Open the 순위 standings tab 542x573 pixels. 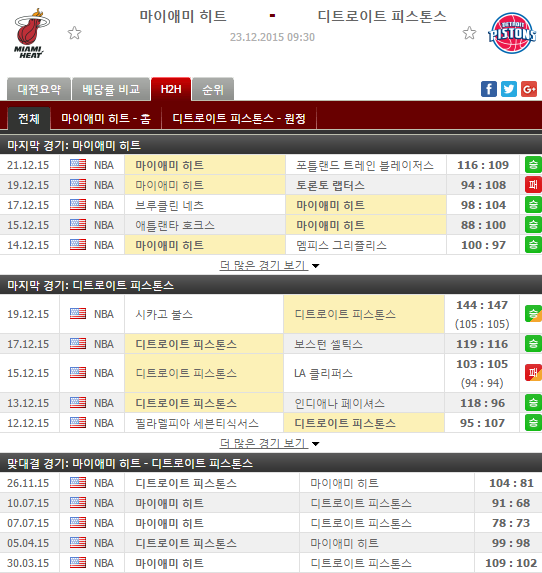pos(213,89)
